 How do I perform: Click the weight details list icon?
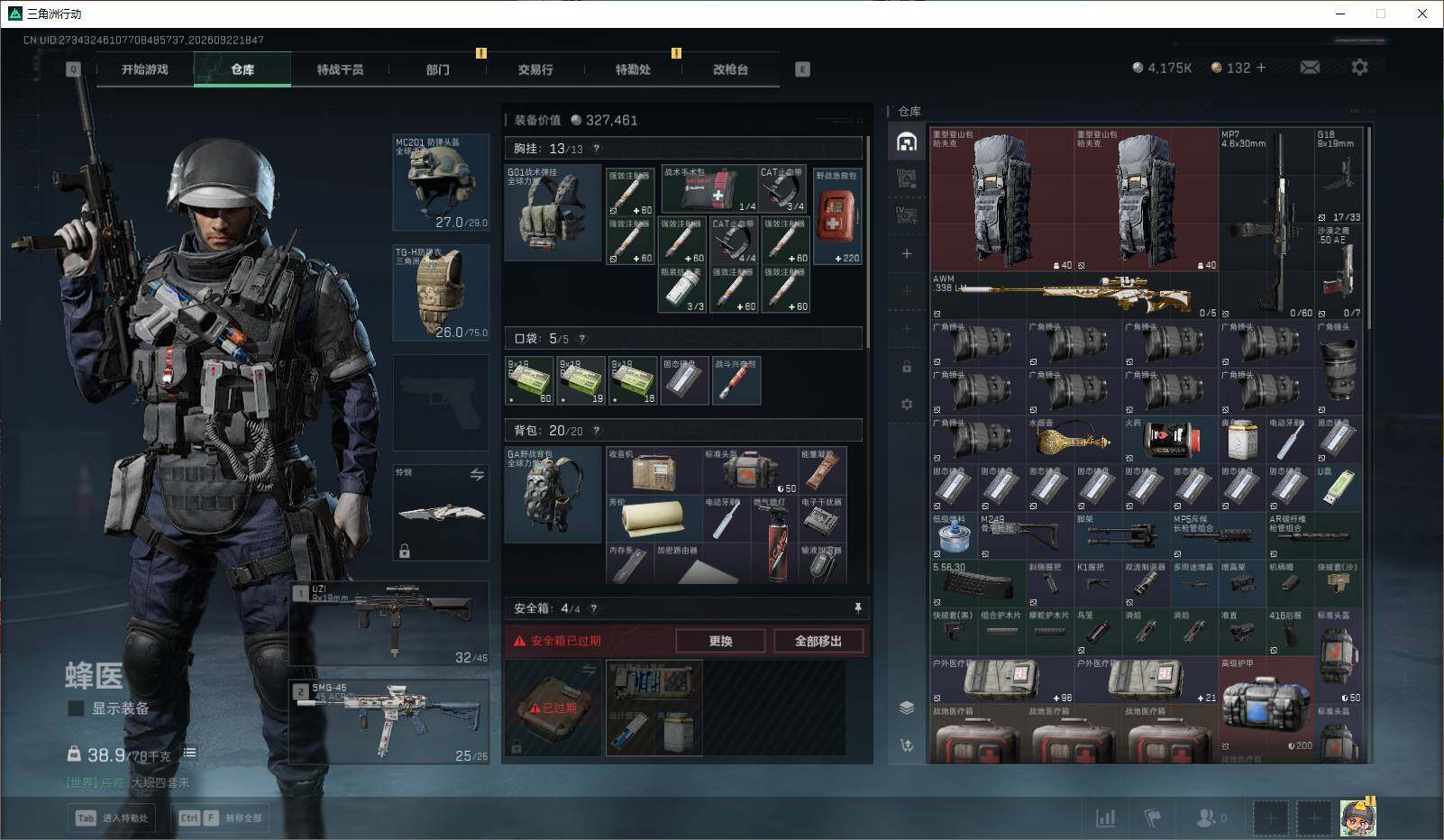(189, 753)
